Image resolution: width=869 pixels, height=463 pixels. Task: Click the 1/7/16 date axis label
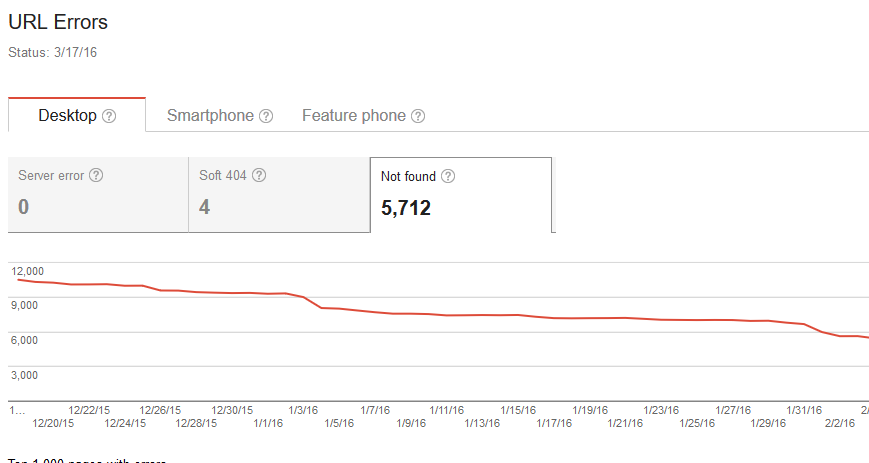375,410
